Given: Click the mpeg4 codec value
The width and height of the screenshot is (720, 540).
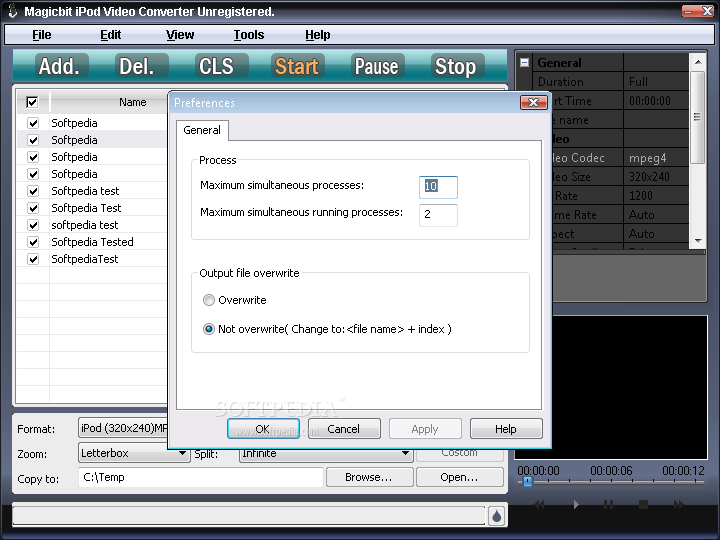Looking at the screenshot, I should [647, 158].
